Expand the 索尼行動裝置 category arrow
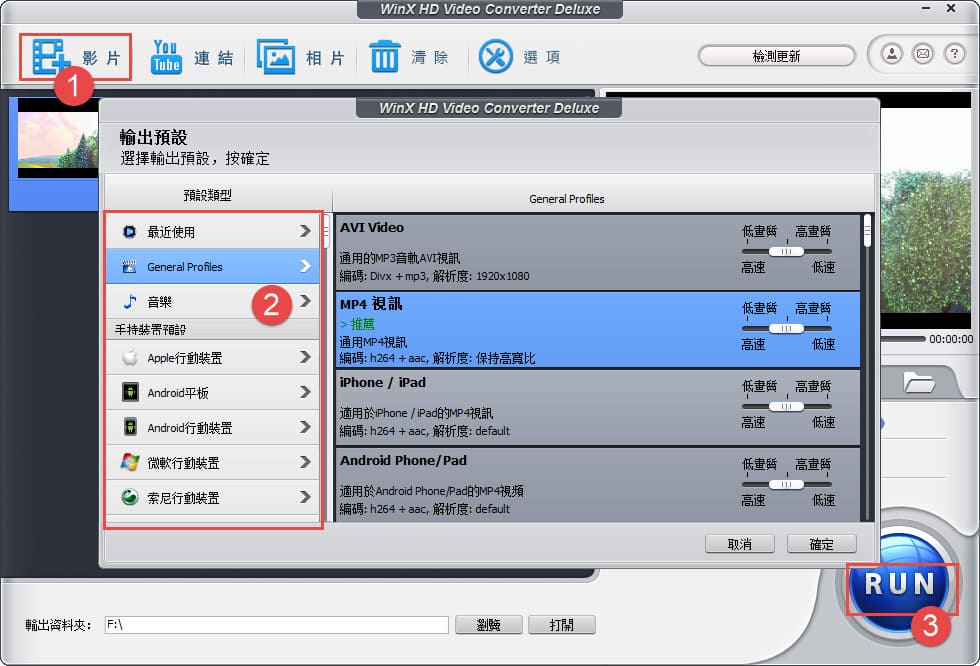The height and width of the screenshot is (666, 980). [305, 497]
